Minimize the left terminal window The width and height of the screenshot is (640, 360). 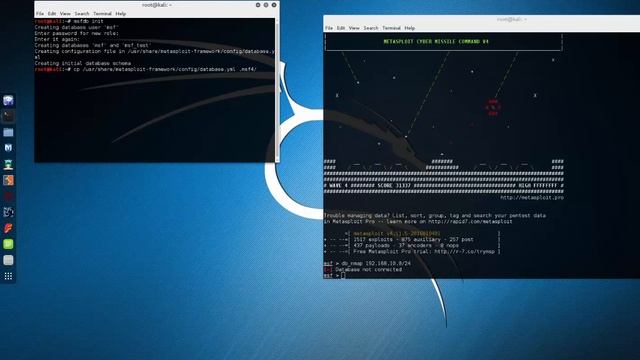(258, 5)
